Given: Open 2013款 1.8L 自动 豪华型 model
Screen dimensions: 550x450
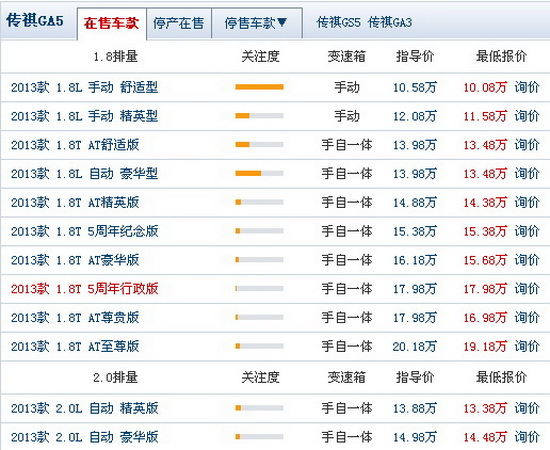Looking at the screenshot, I should click(85, 174).
